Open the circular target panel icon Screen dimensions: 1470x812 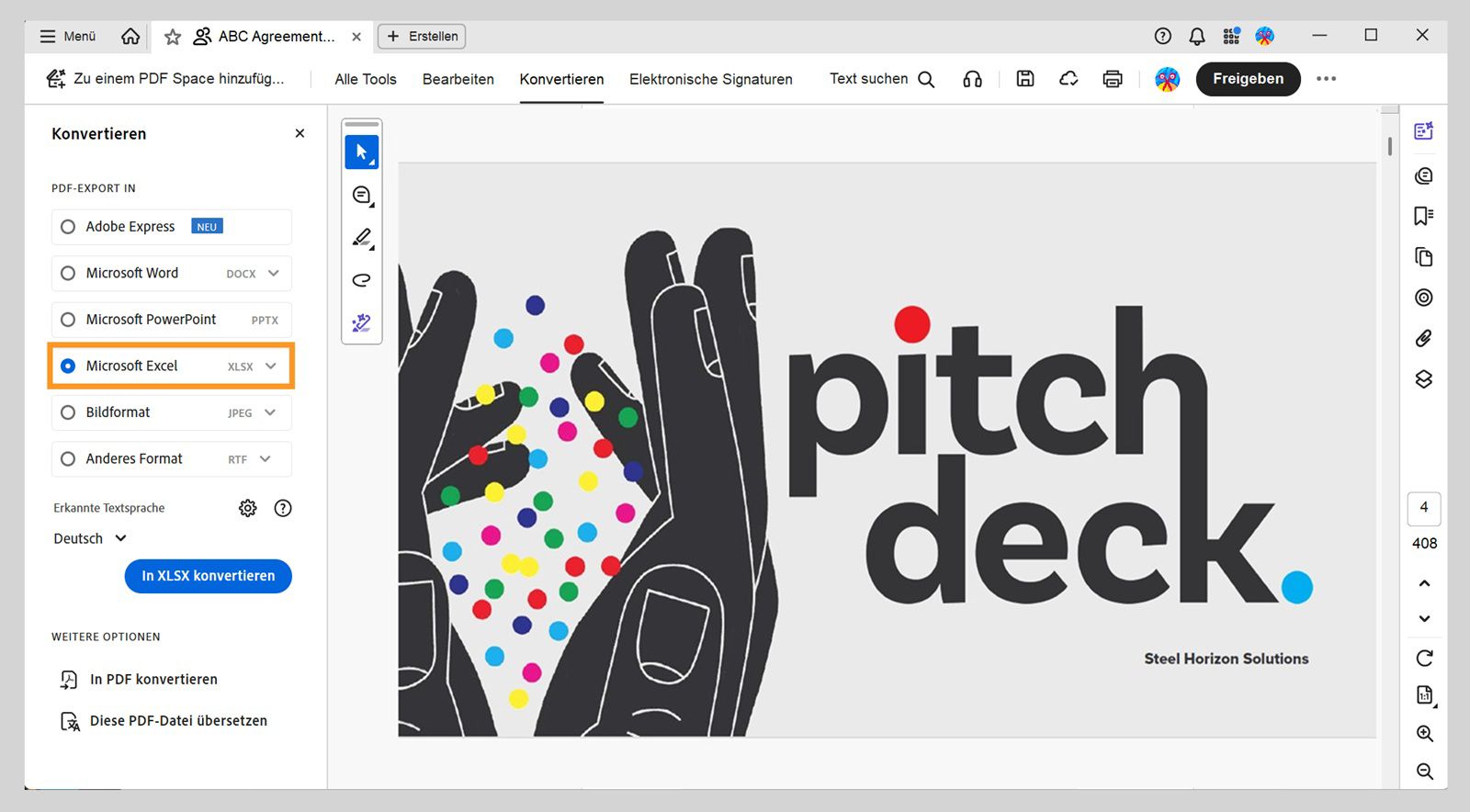(x=1424, y=298)
